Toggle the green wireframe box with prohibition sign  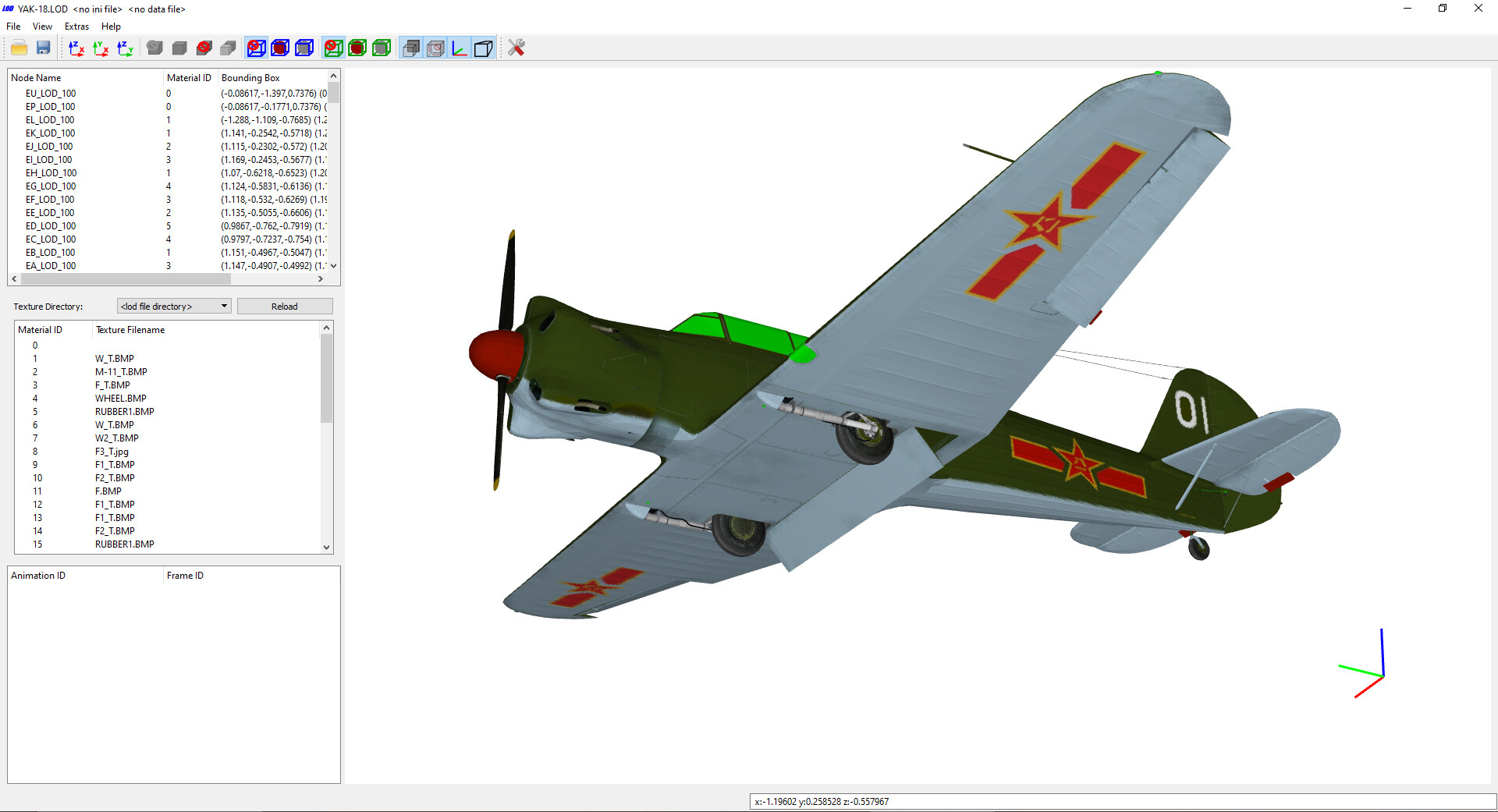[333, 48]
